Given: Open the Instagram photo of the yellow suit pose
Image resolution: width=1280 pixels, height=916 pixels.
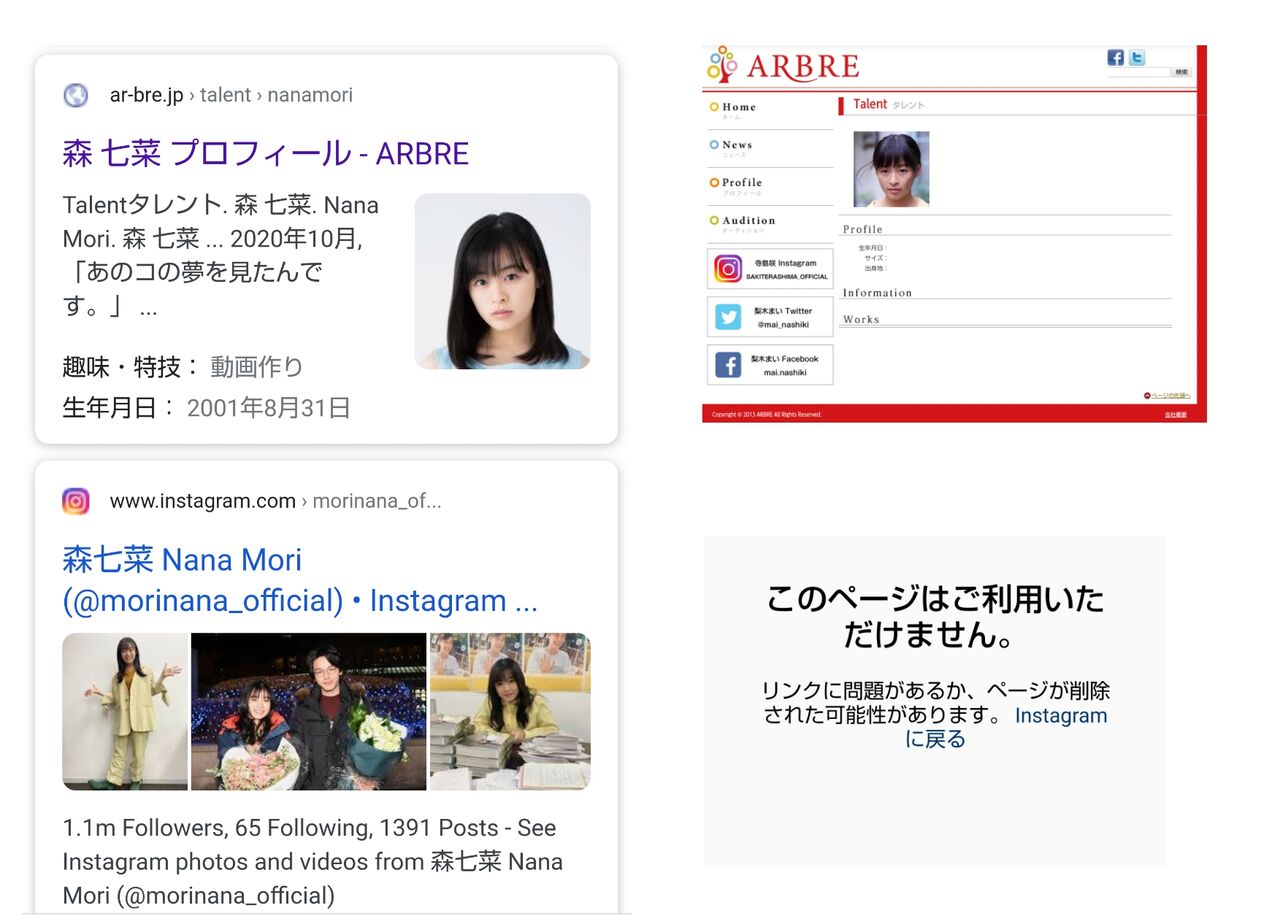Looking at the screenshot, I should pyautogui.click(x=125, y=711).
